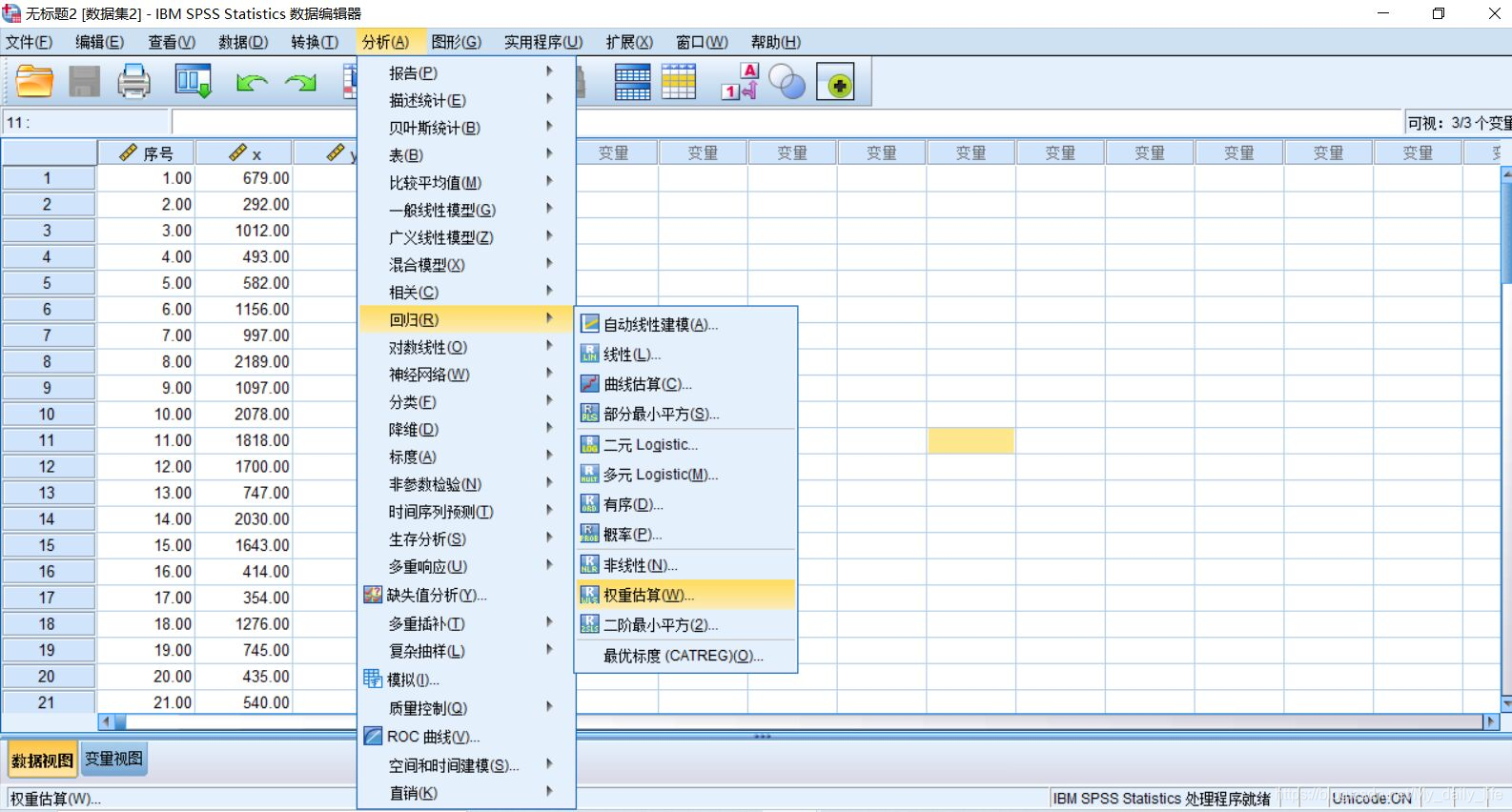This screenshot has height=812, width=1512.
Task: Click the redo green arrow icon
Action: click(300, 83)
